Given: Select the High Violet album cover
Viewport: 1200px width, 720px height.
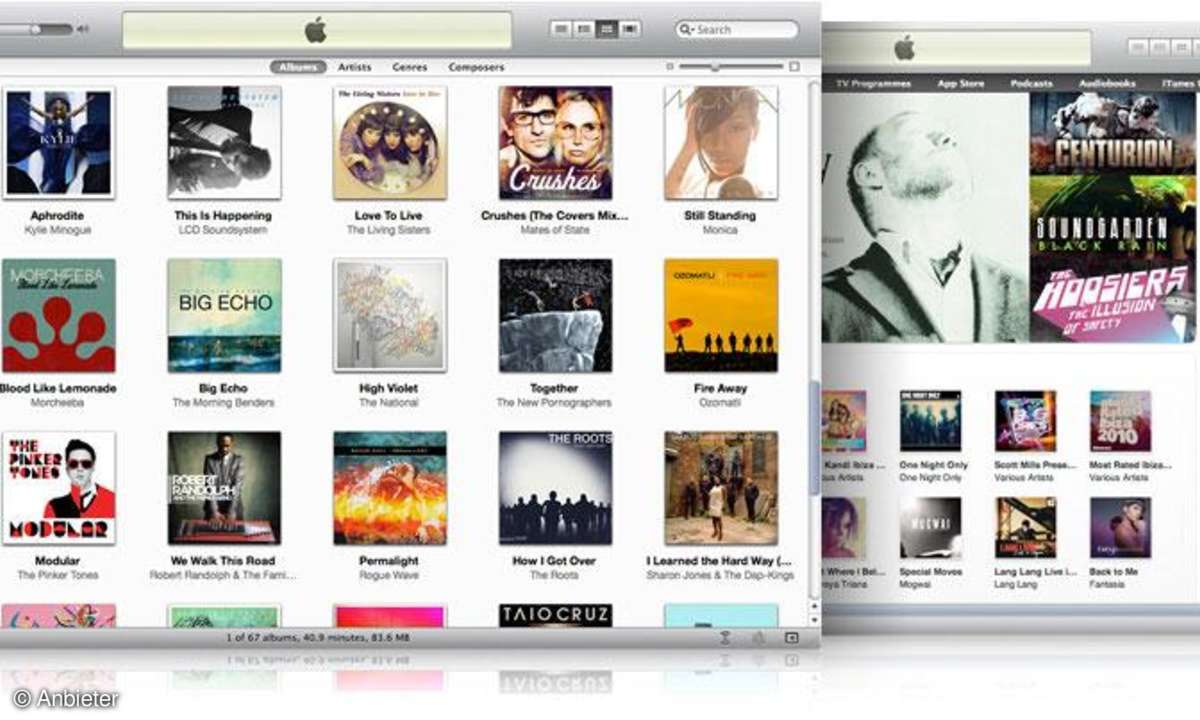Looking at the screenshot, I should tap(390, 315).
